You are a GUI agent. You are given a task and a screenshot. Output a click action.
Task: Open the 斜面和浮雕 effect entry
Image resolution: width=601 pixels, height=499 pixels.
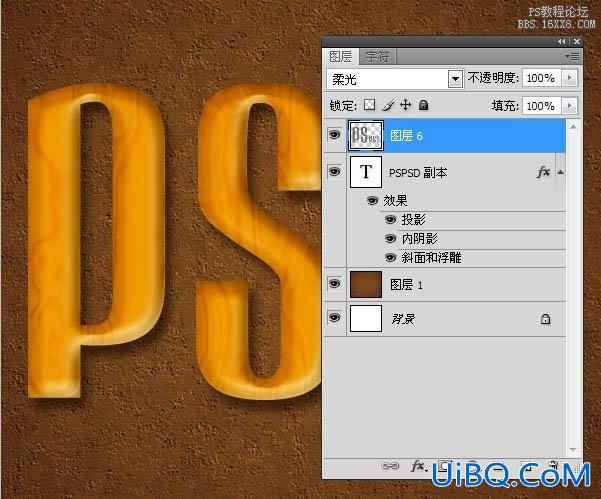[431, 258]
